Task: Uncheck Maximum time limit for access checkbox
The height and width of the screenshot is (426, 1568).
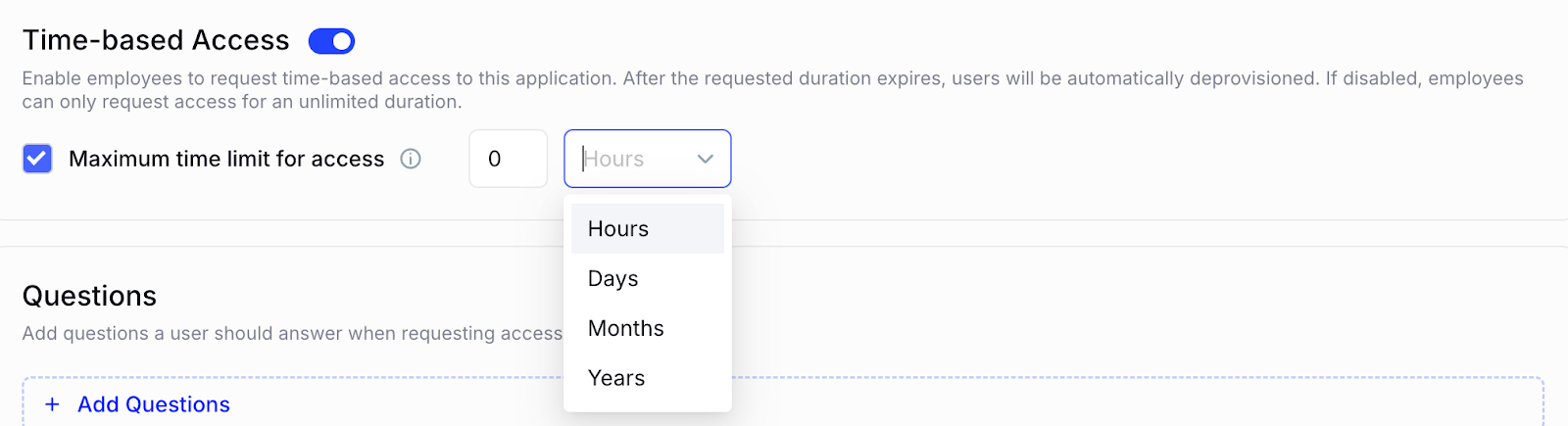Action: 37,159
